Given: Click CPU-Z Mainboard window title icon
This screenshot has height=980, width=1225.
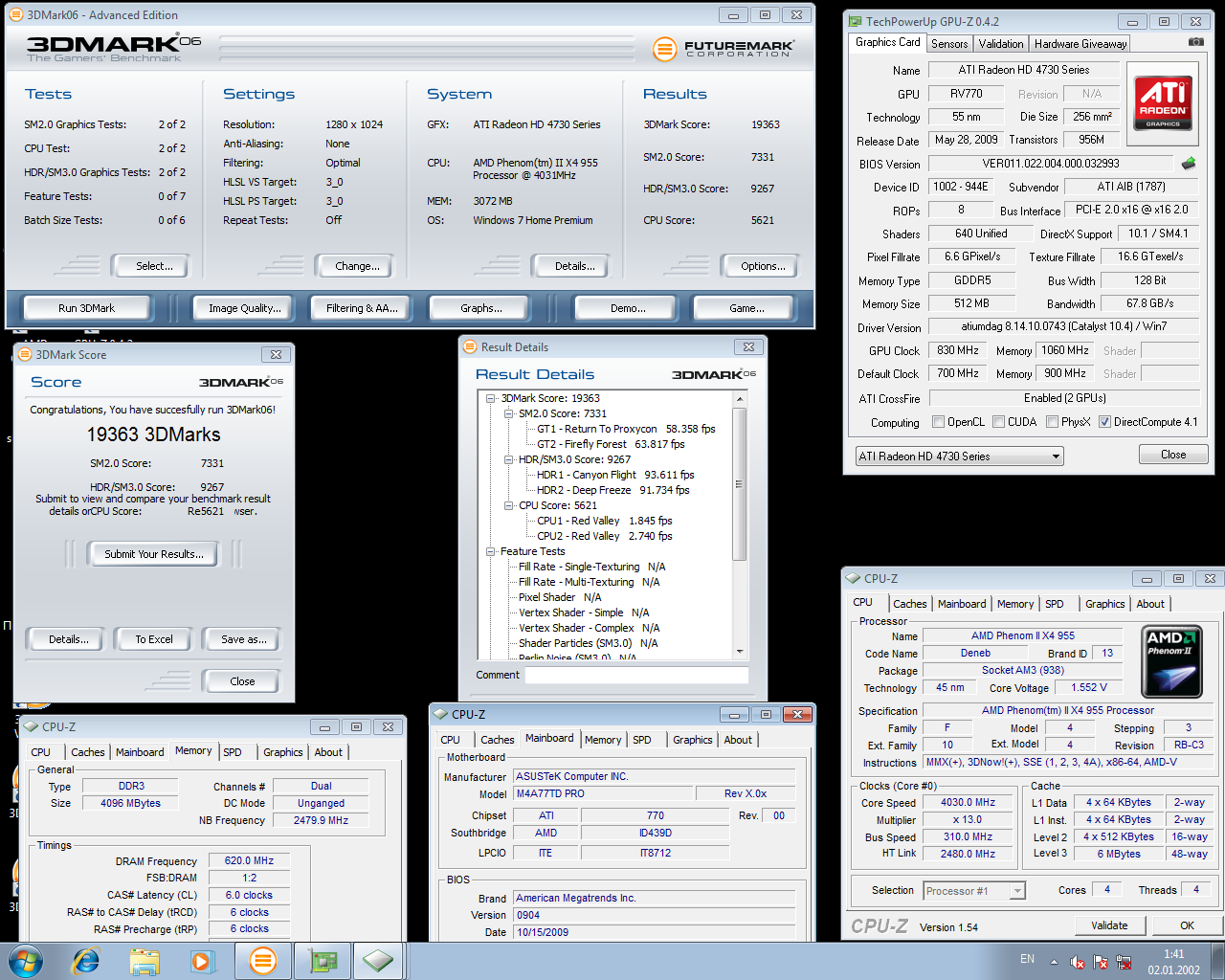Looking at the screenshot, I should coord(440,714).
